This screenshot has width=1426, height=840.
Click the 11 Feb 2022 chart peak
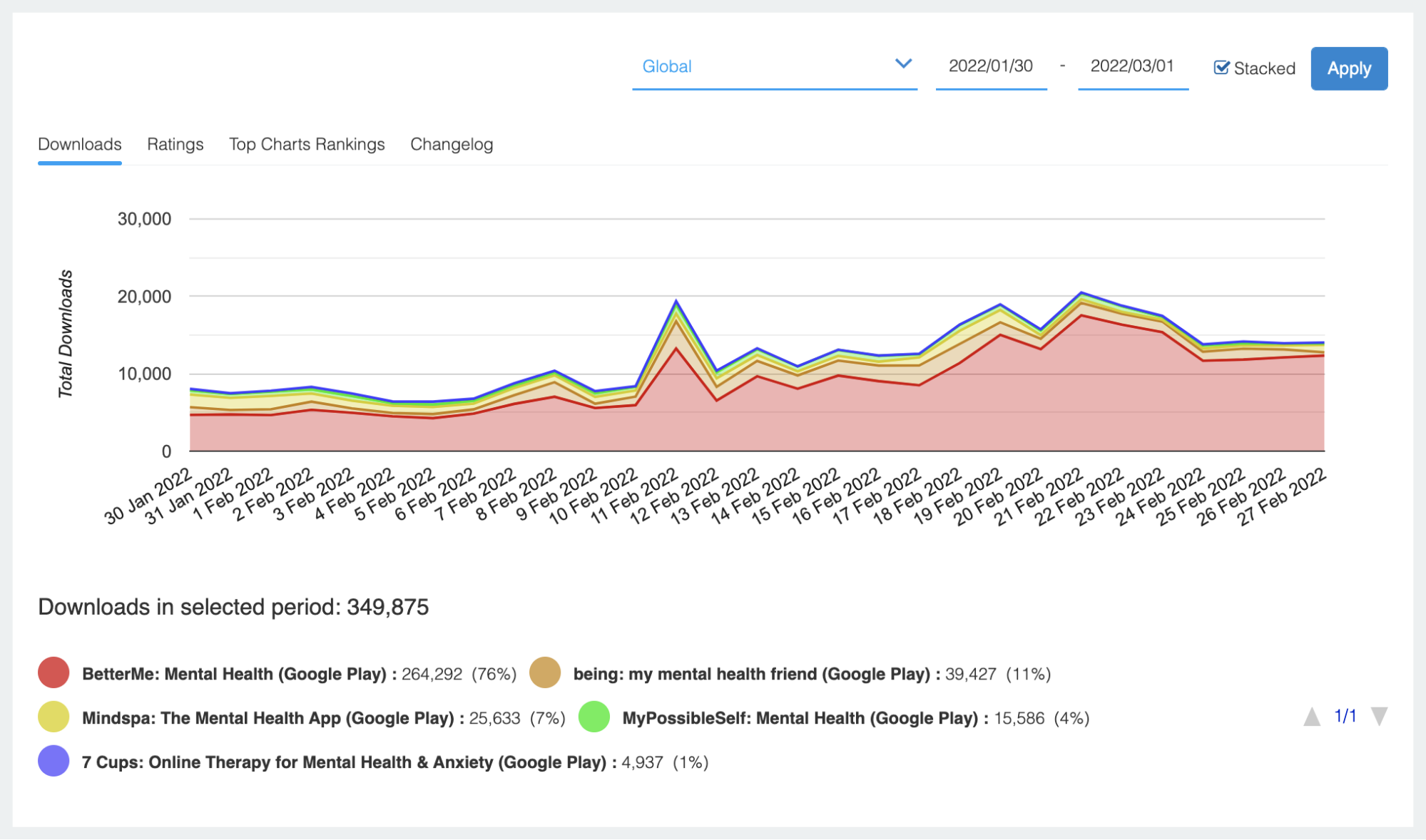676,302
